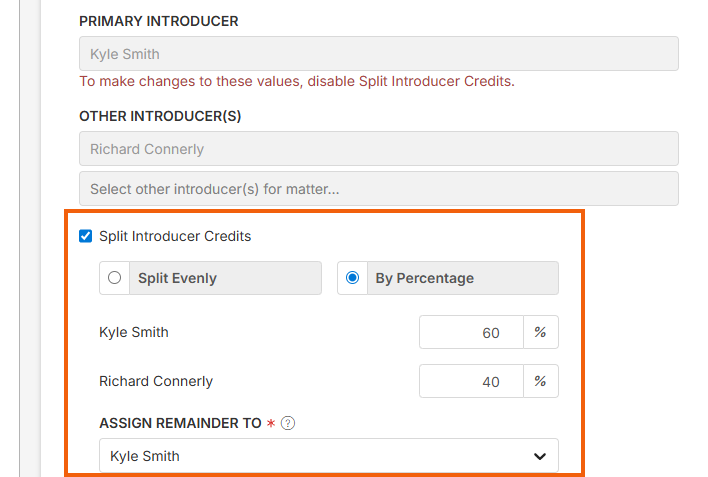Click the Richard Connerly other introducer field

[x=378, y=149]
